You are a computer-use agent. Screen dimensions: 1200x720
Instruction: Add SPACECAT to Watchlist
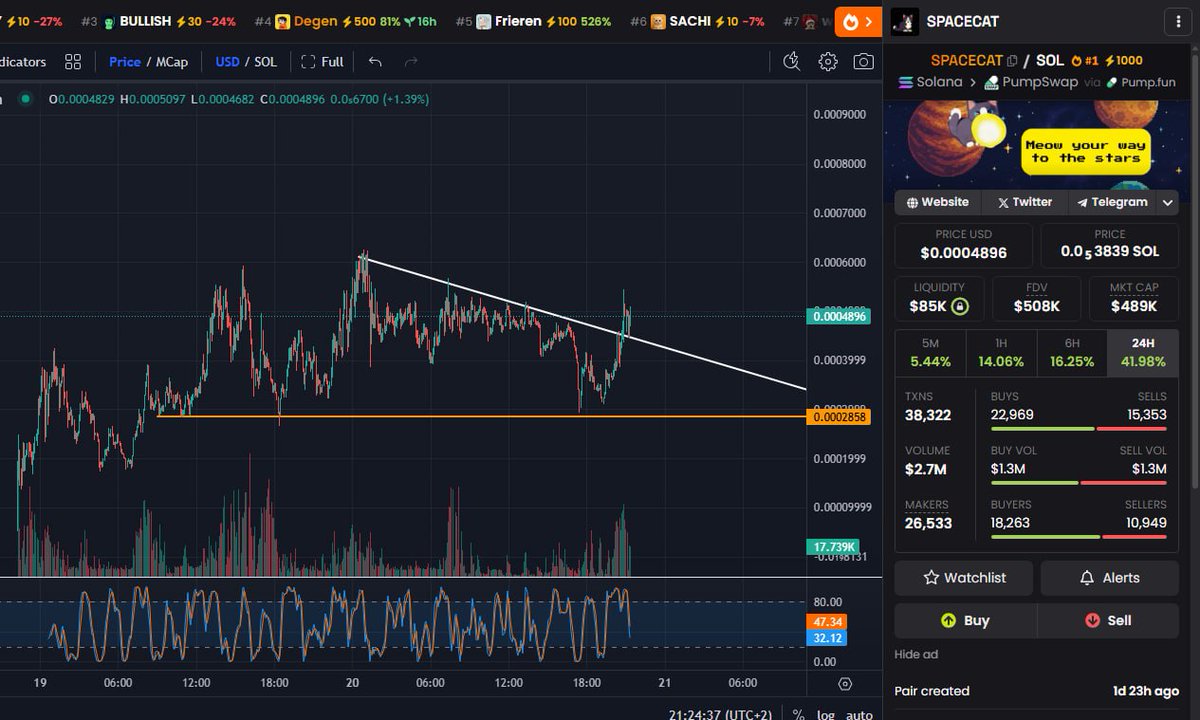pos(964,578)
